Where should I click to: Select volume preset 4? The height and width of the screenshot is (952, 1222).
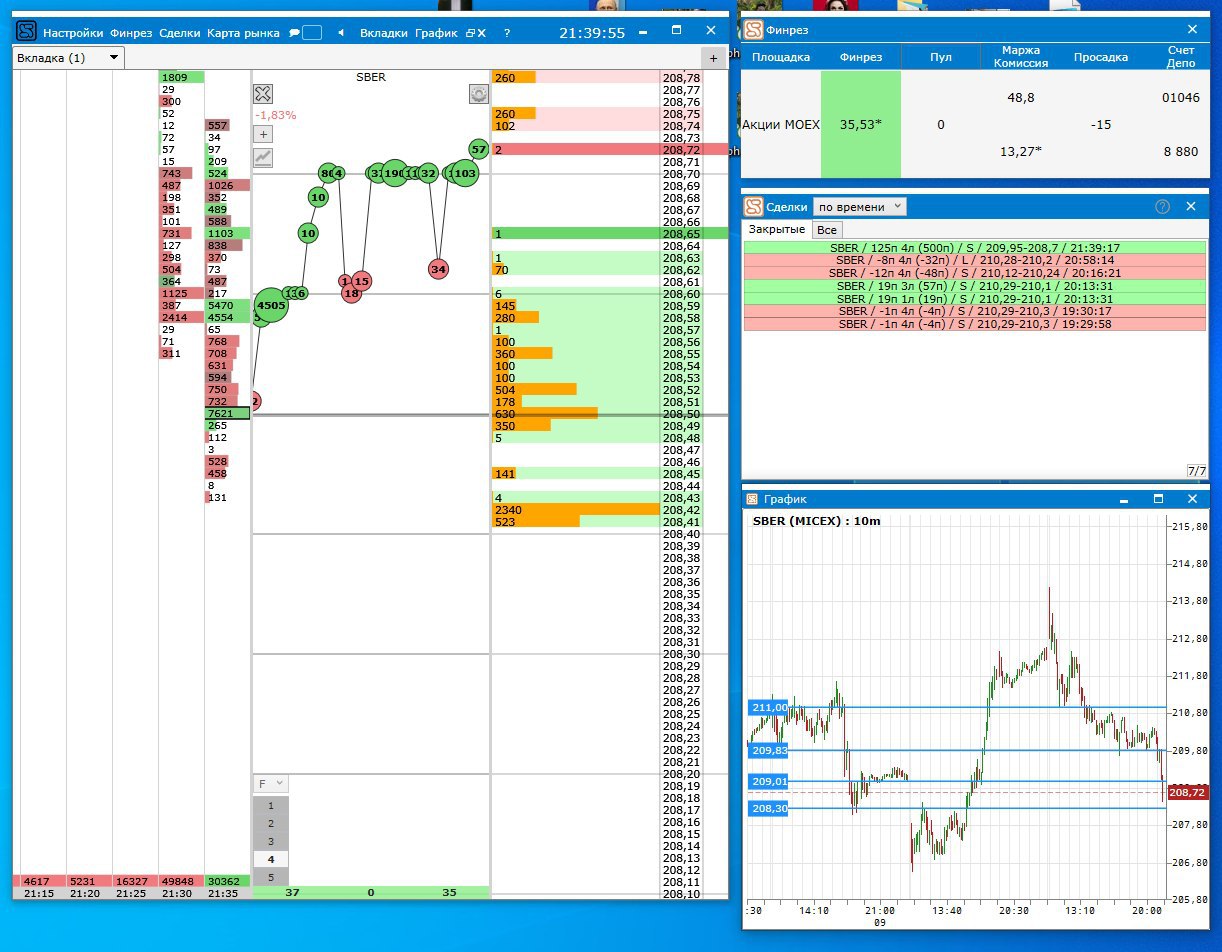point(271,859)
